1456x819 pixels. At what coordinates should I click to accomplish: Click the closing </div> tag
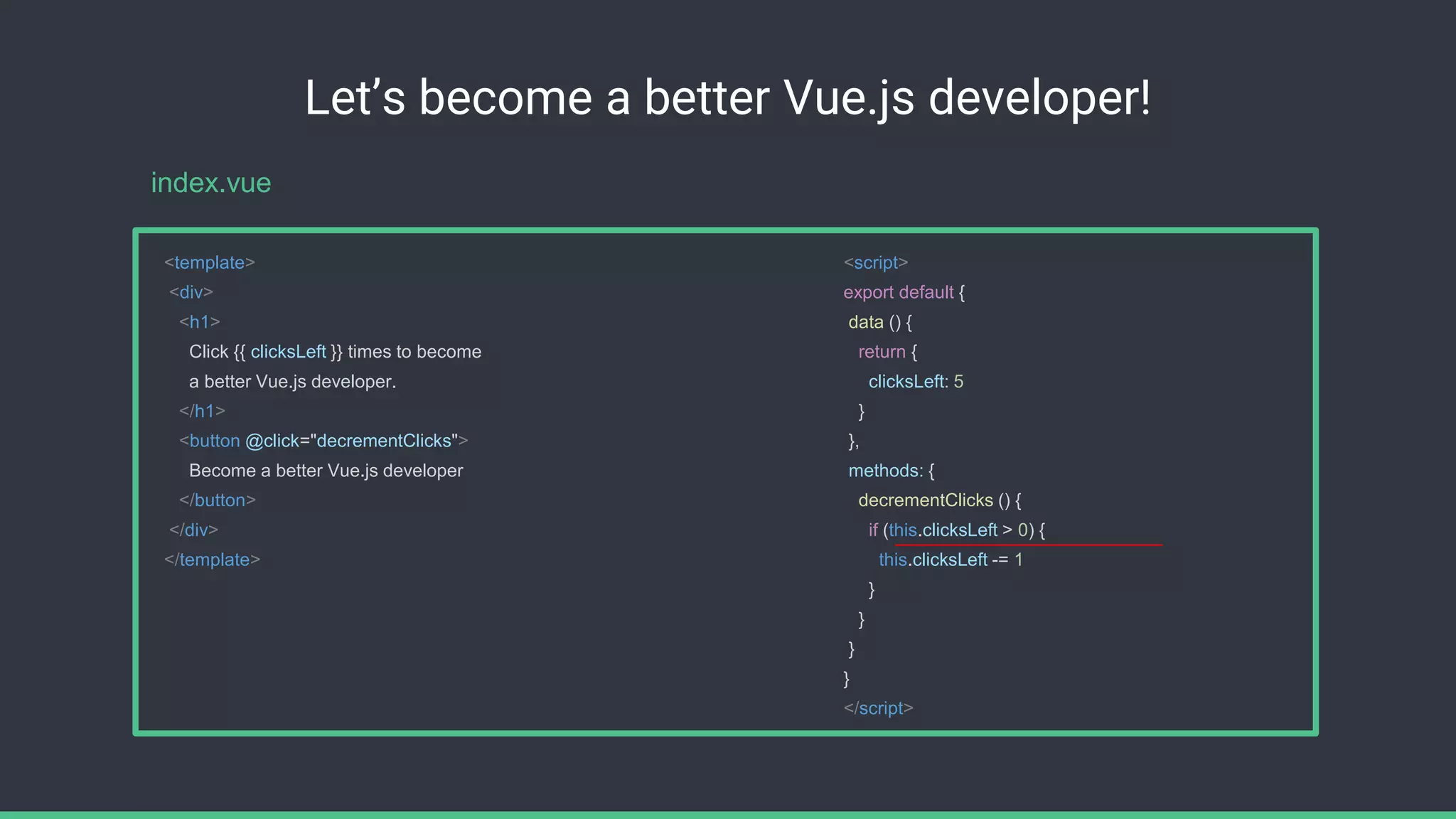pyautogui.click(x=193, y=530)
